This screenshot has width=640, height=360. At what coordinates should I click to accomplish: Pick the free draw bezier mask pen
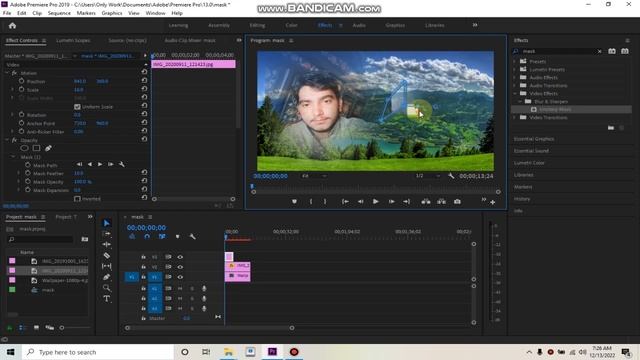click(48, 148)
